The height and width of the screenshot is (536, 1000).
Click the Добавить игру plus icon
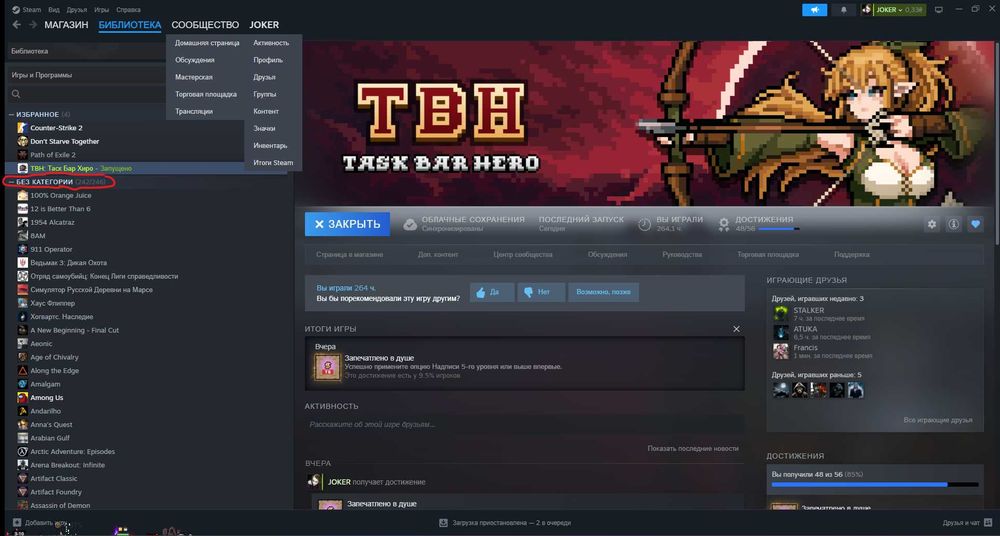pos(17,523)
